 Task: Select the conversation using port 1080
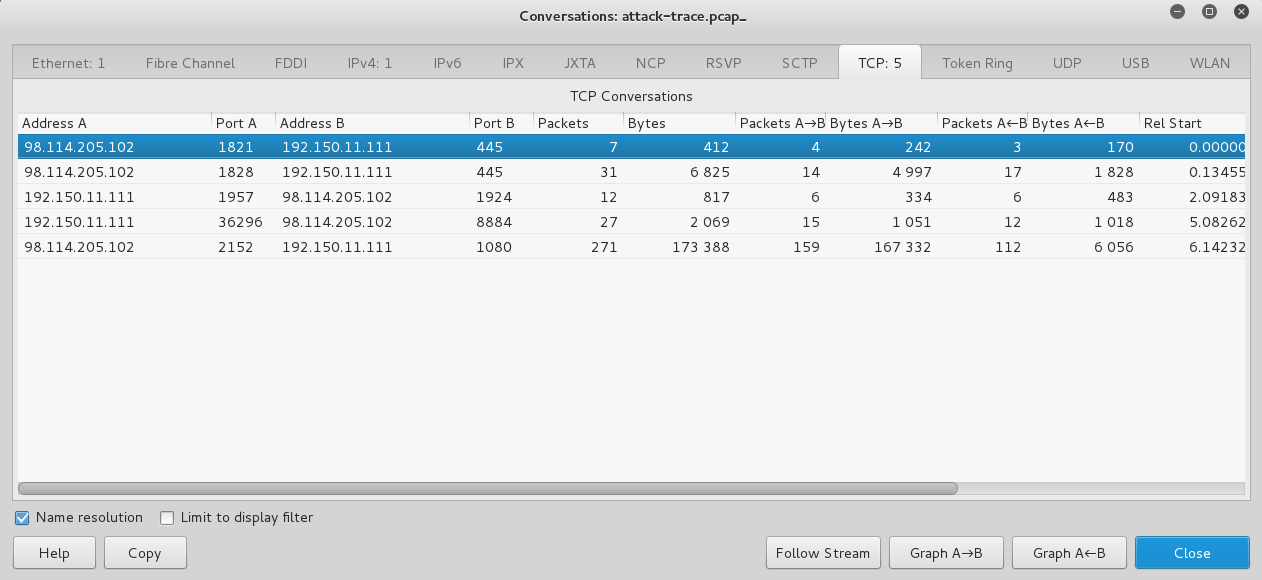tap(400, 246)
